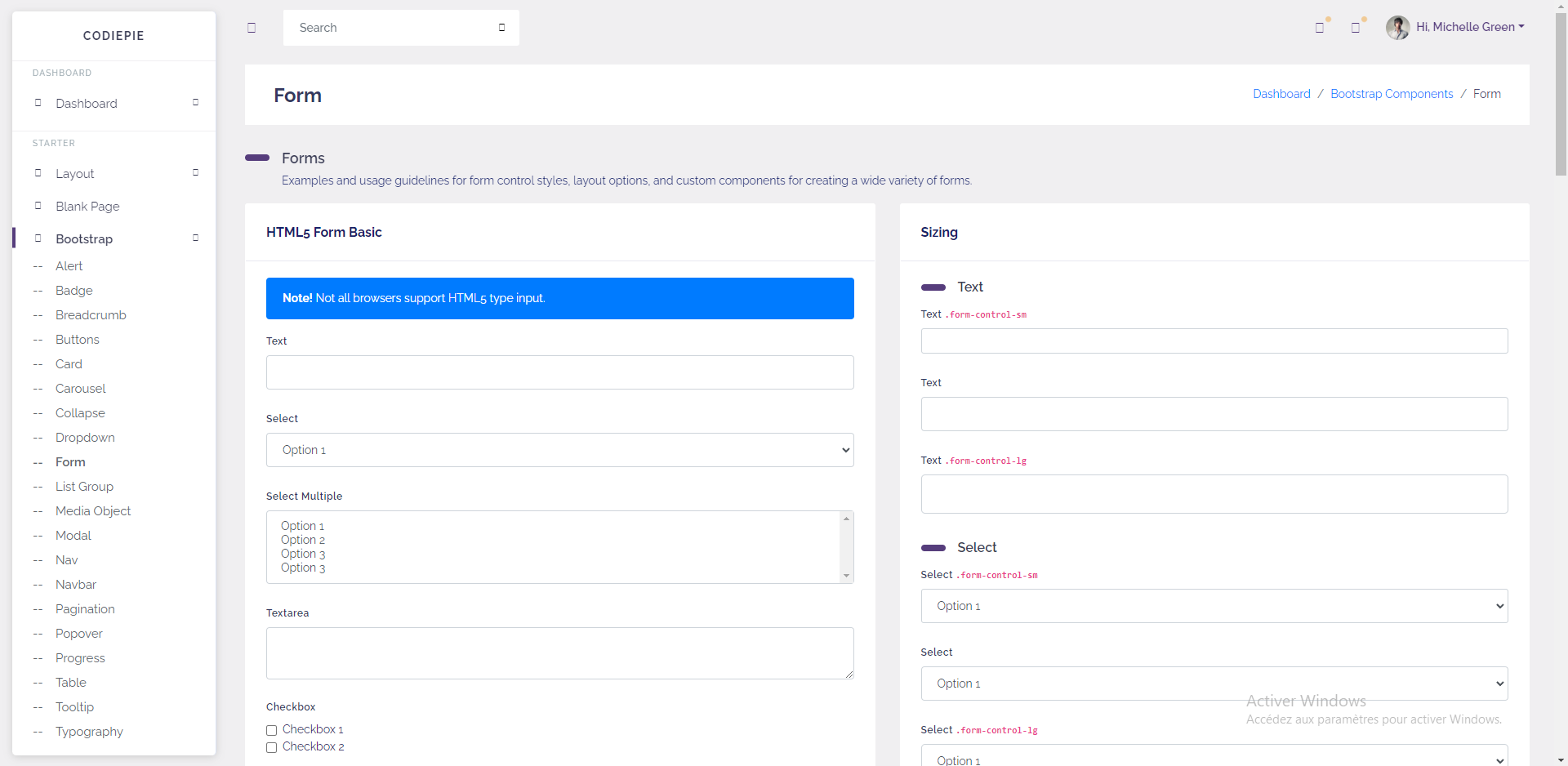
Task: Focus the Text .form-control-sm input
Action: 1214,341
